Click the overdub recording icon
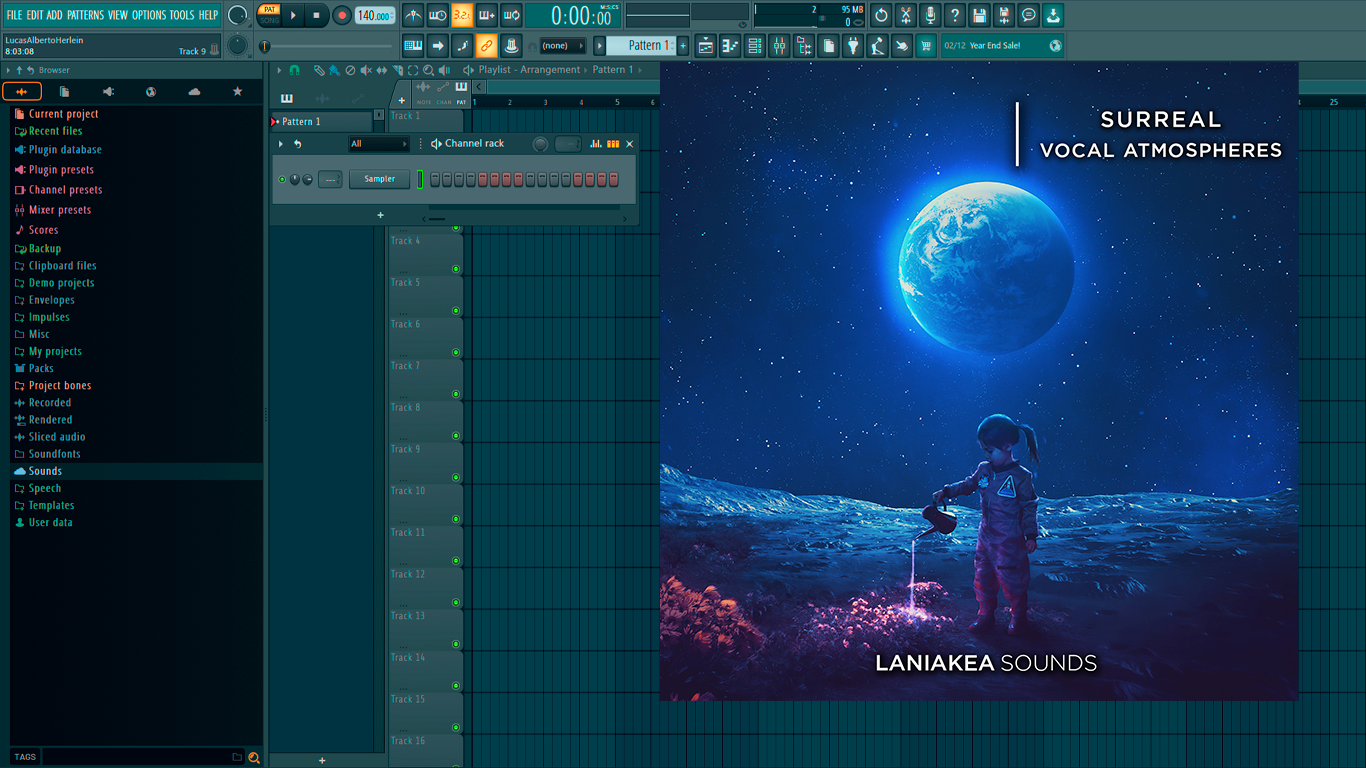The height and width of the screenshot is (768, 1366). (x=486, y=15)
